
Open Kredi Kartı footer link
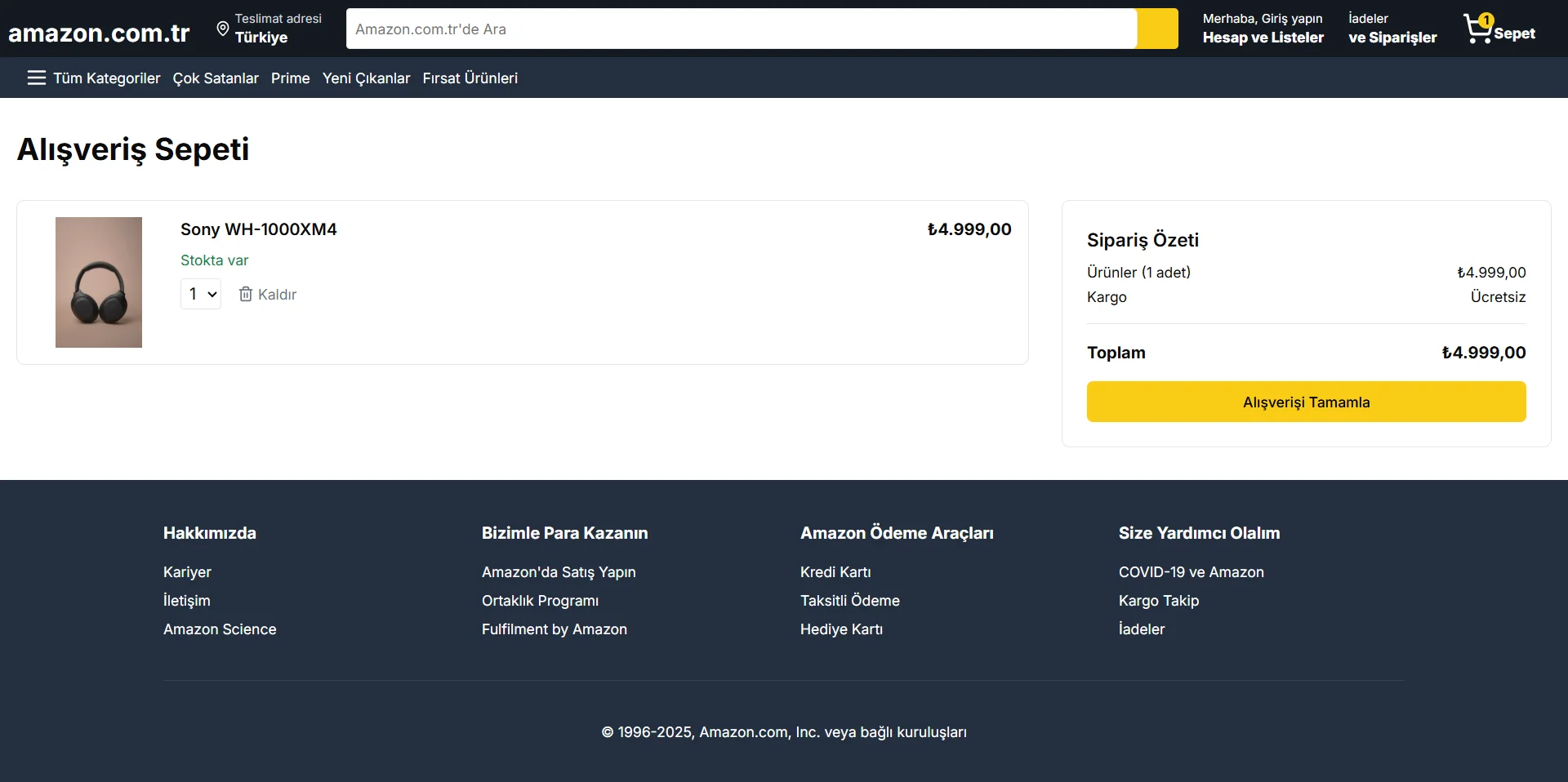point(835,572)
